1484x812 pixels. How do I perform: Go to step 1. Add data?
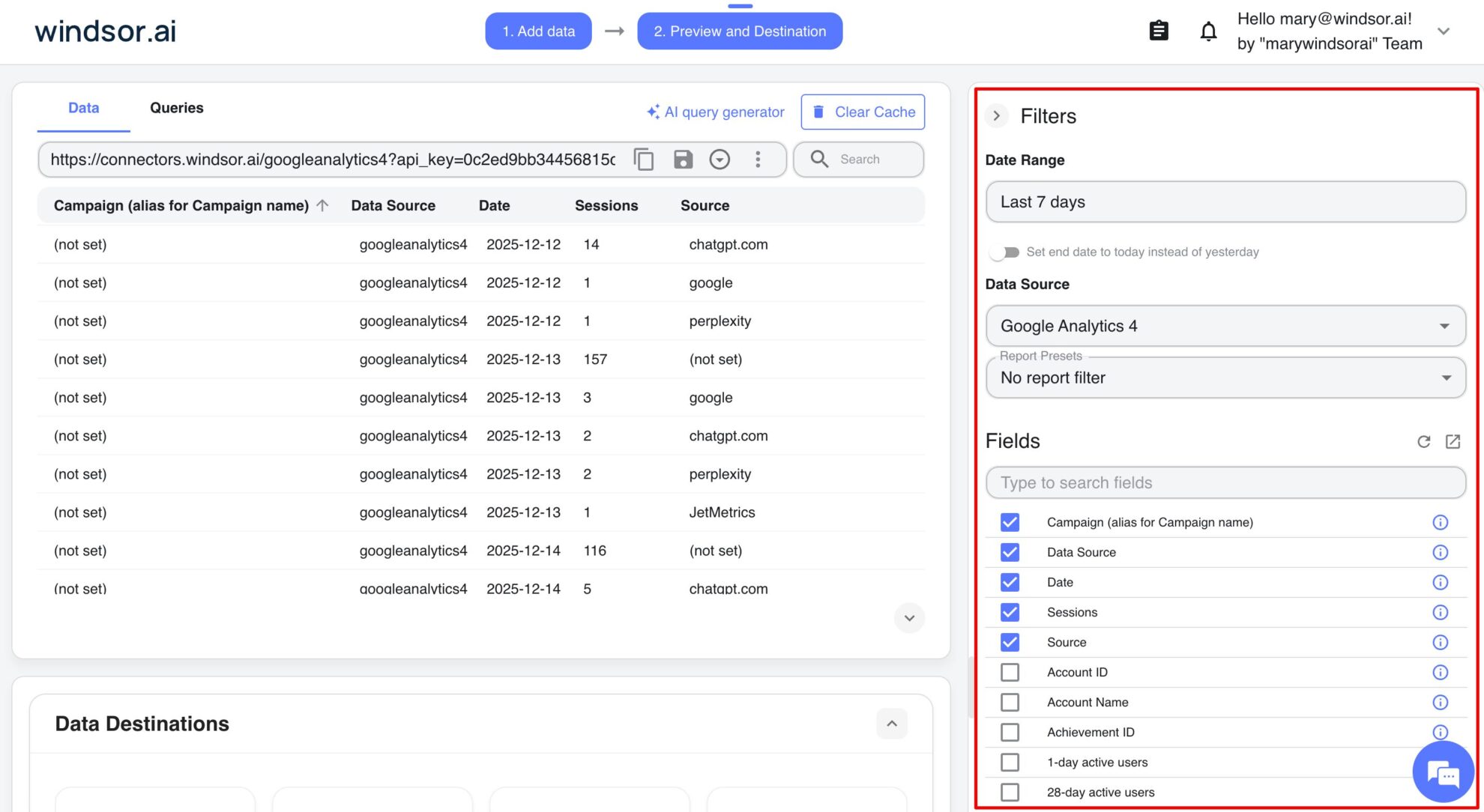click(538, 31)
